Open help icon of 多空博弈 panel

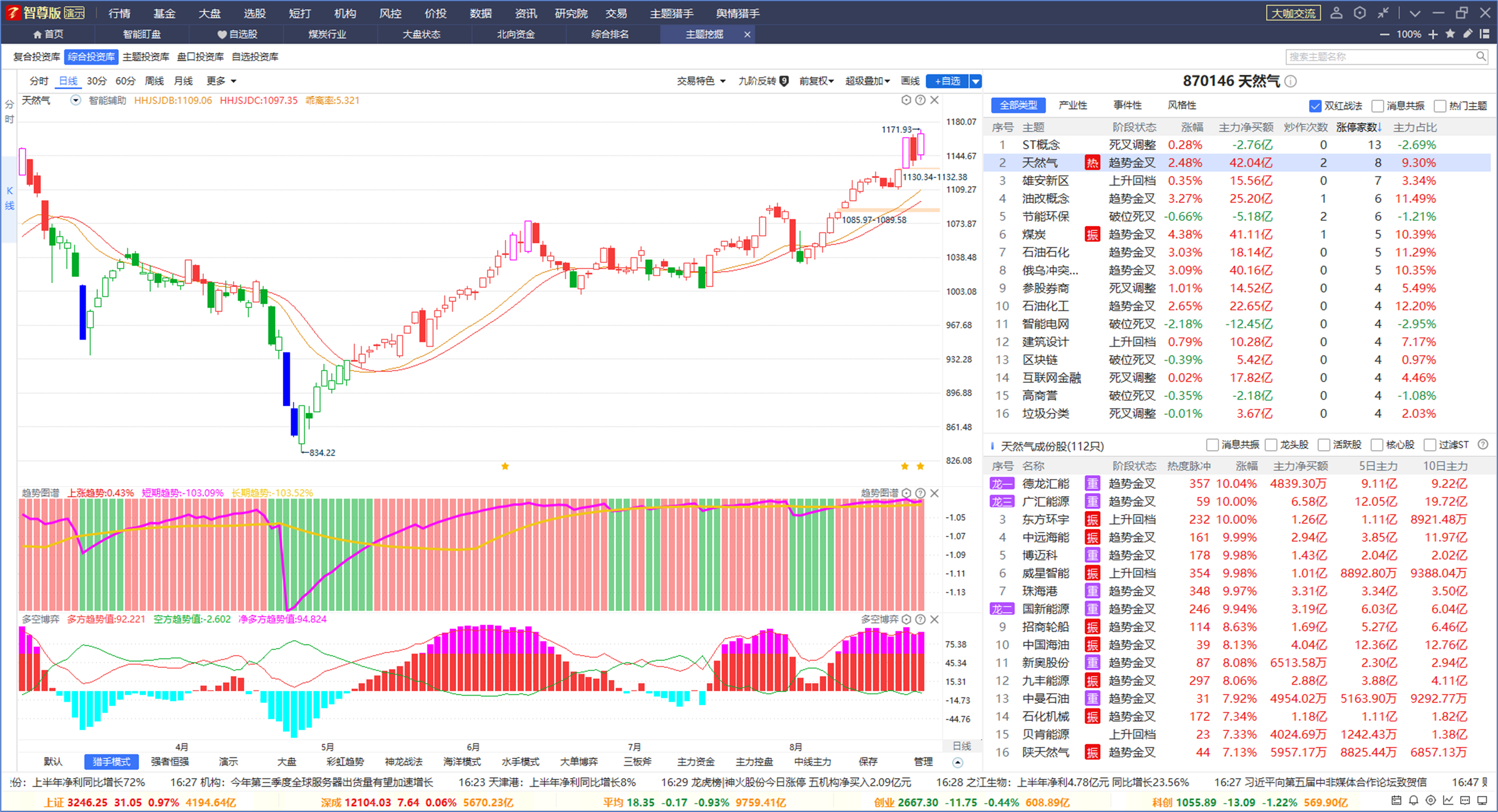point(920,619)
